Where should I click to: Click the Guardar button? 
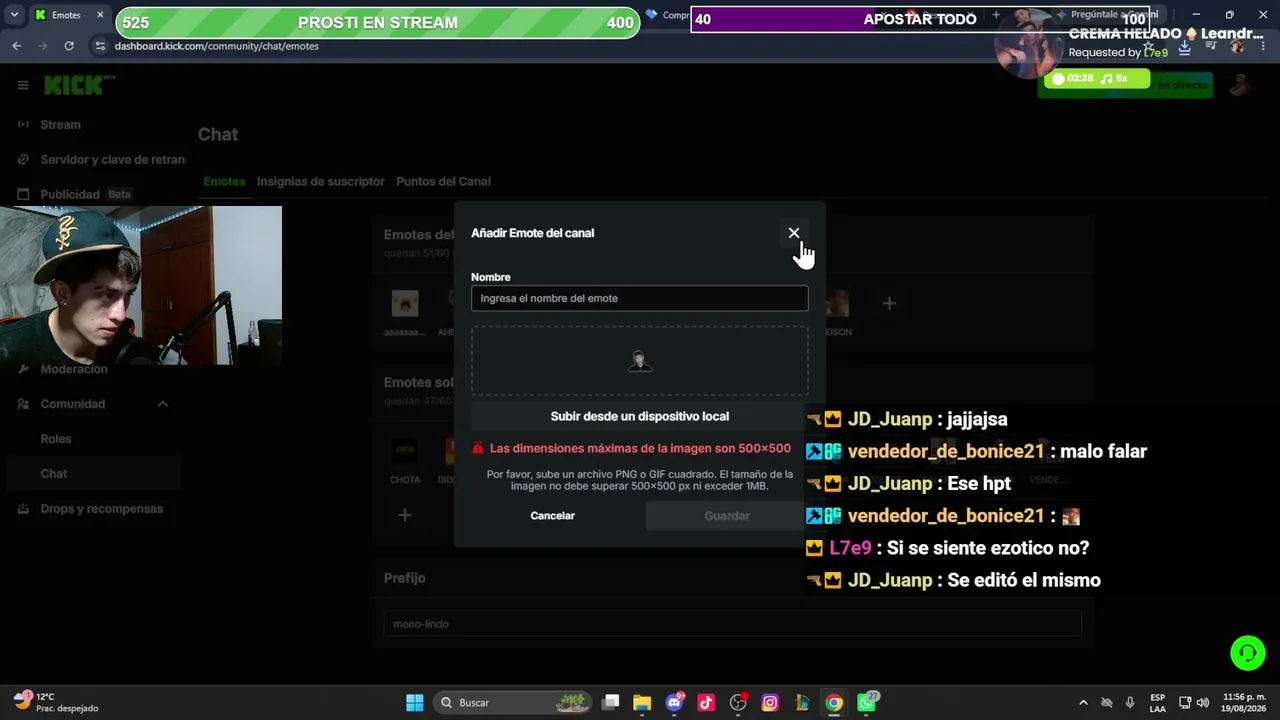pyautogui.click(x=727, y=516)
